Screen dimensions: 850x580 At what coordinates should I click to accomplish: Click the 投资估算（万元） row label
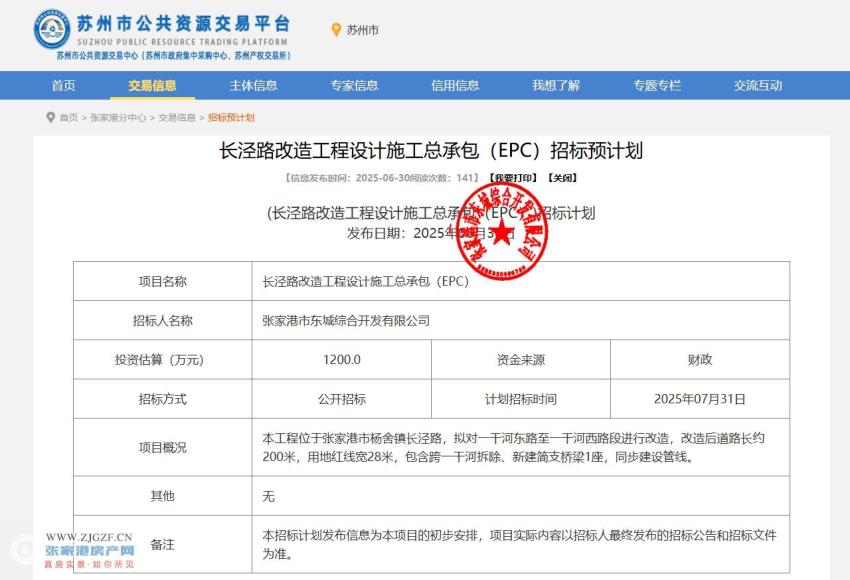pyautogui.click(x=159, y=359)
